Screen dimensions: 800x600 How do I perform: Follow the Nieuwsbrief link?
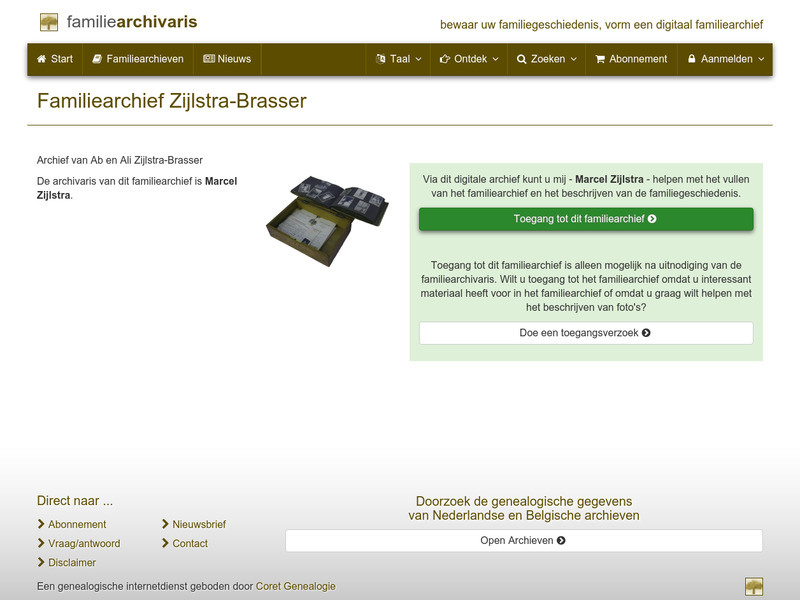(x=197, y=524)
